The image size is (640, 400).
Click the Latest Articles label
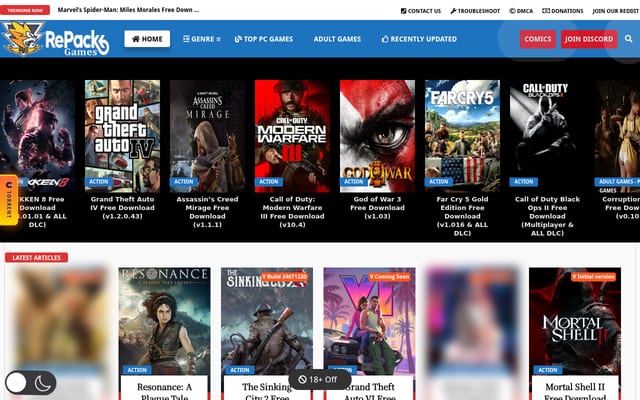tap(36, 258)
